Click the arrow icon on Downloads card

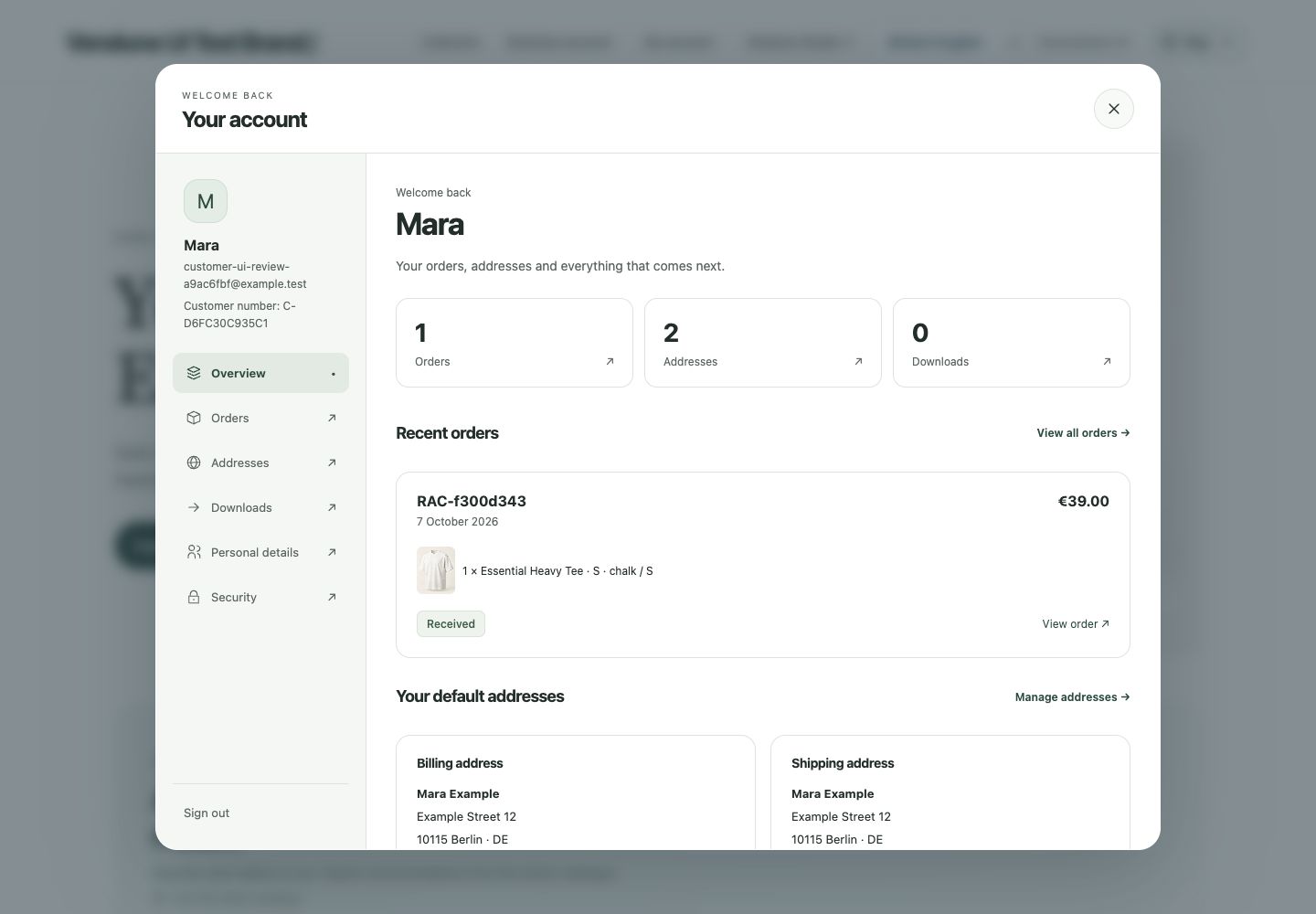(x=1107, y=361)
